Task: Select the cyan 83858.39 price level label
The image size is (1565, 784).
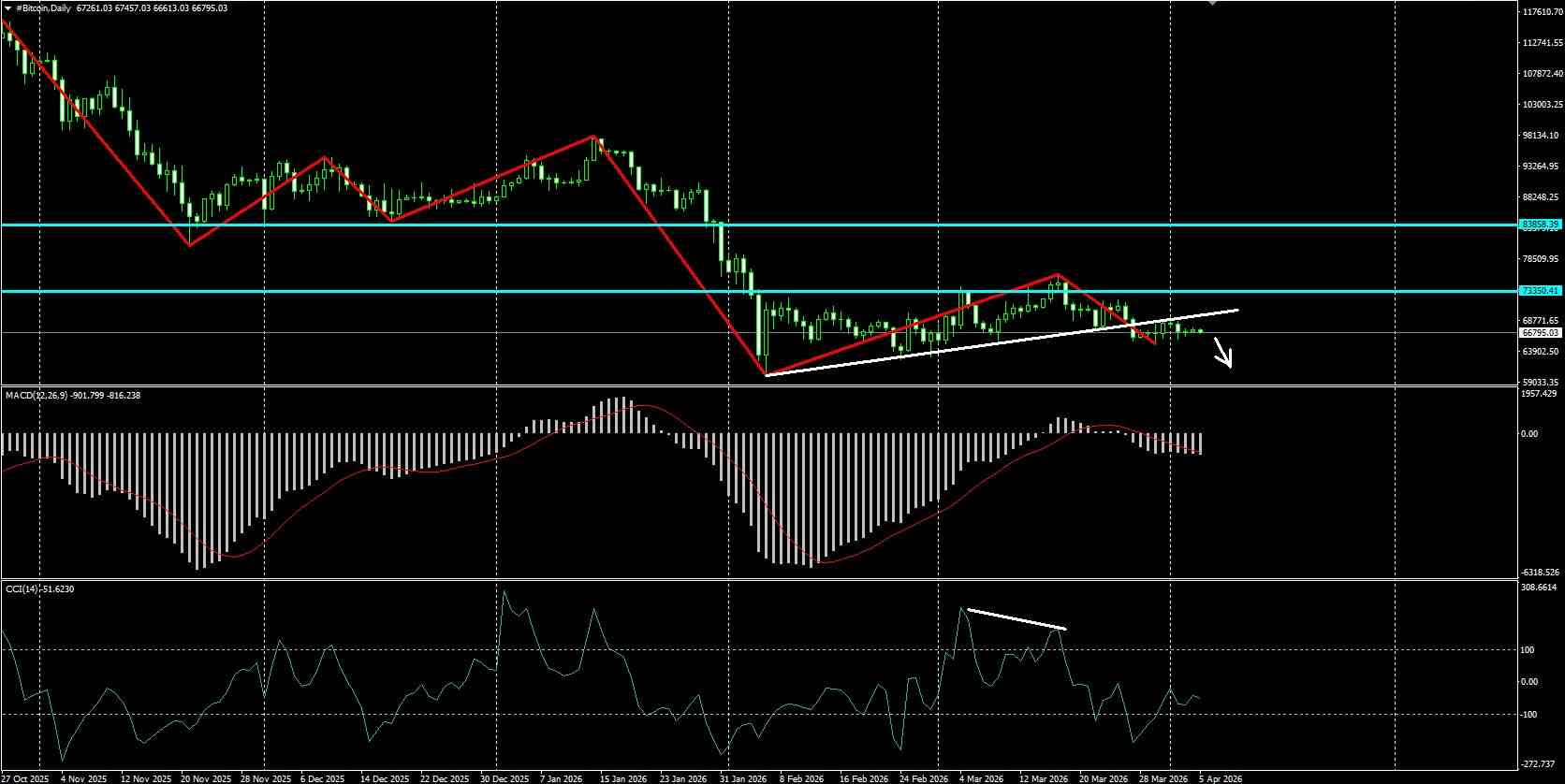Action: (x=1540, y=225)
